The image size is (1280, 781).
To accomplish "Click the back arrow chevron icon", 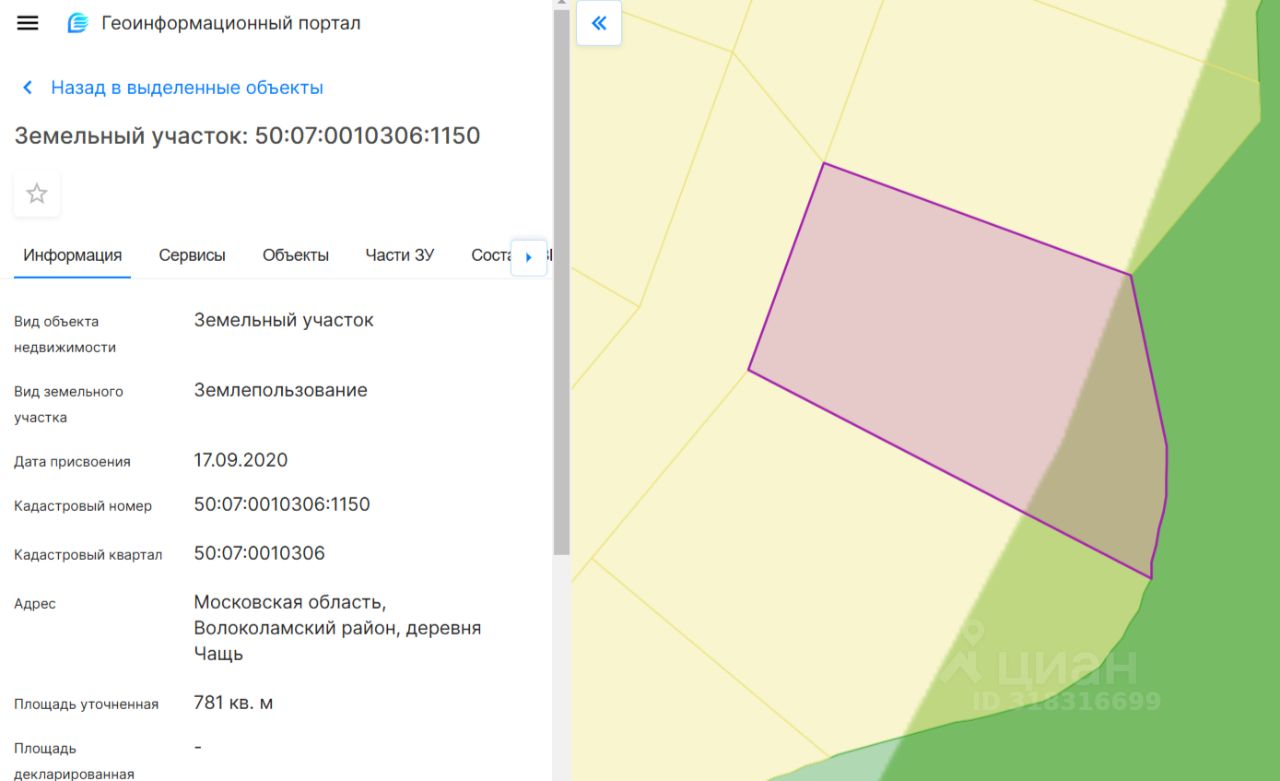I will point(28,88).
